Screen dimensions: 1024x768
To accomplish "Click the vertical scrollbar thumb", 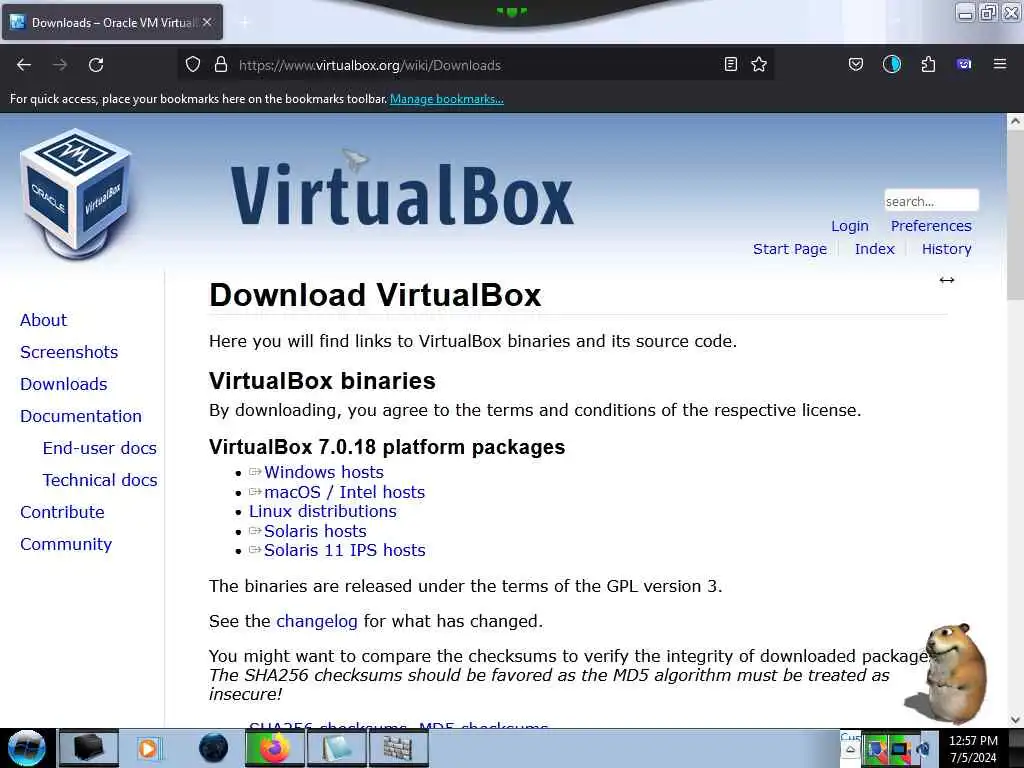I will click(x=1014, y=216).
